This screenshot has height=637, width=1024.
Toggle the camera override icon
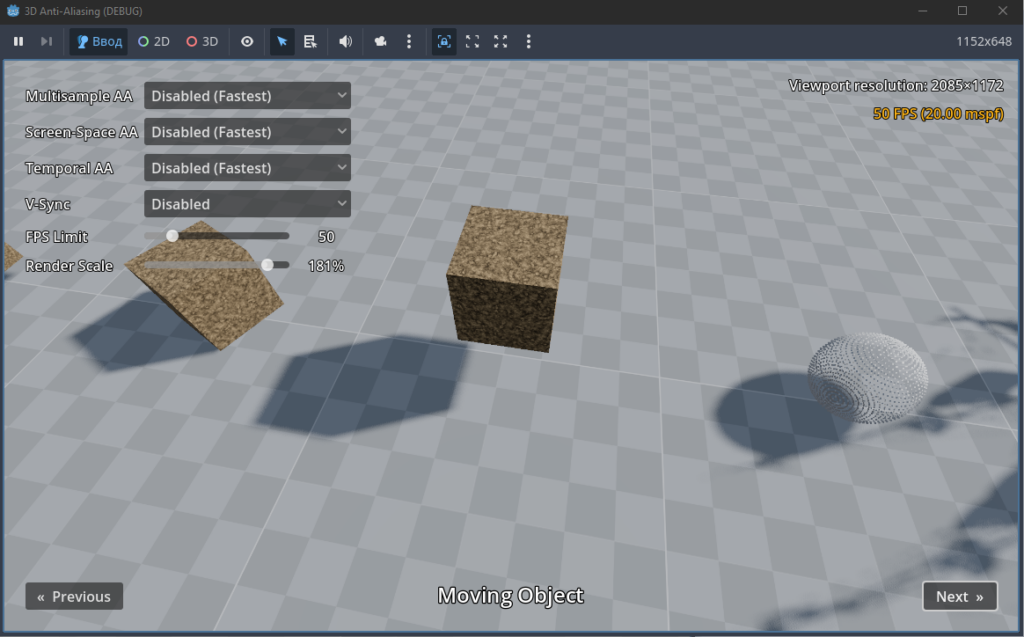pyautogui.click(x=380, y=42)
